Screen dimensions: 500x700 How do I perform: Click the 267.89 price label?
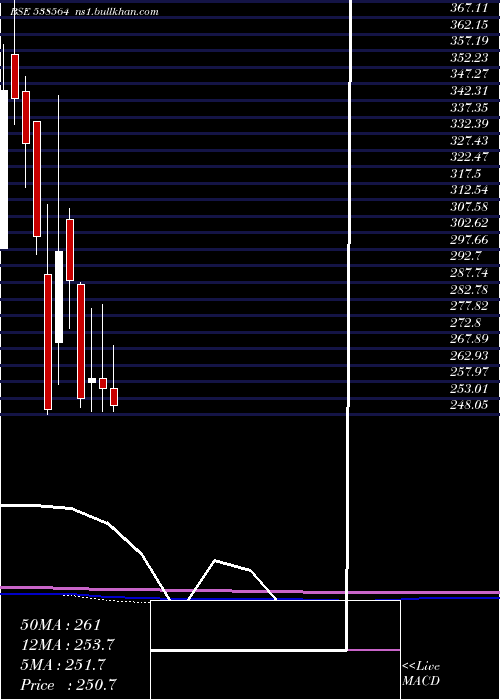(469, 339)
